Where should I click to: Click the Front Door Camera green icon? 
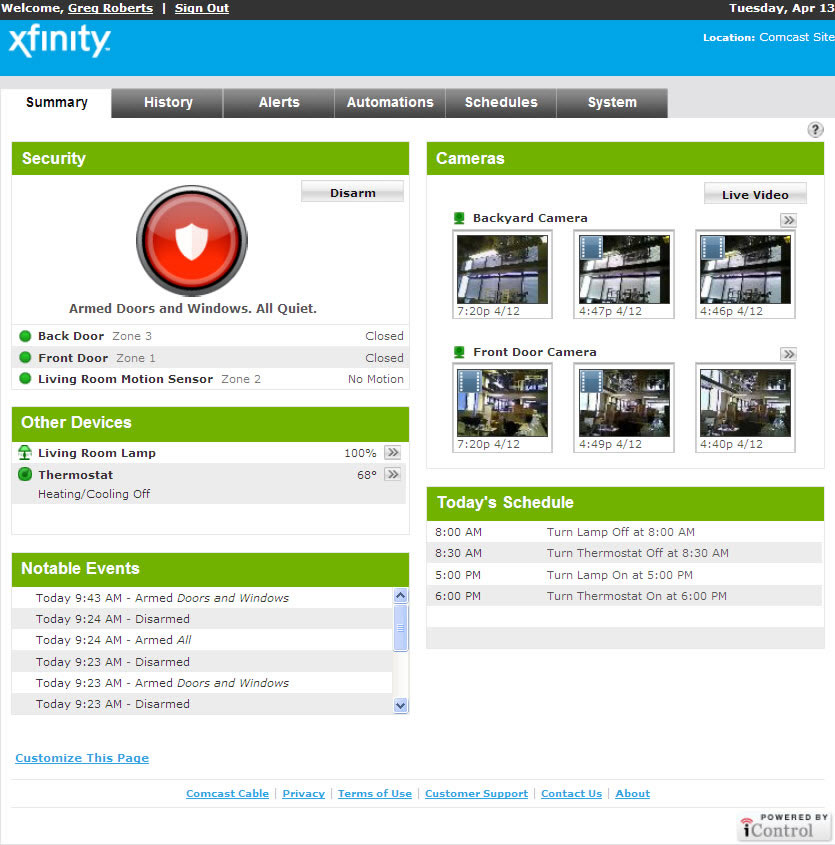[x=460, y=352]
